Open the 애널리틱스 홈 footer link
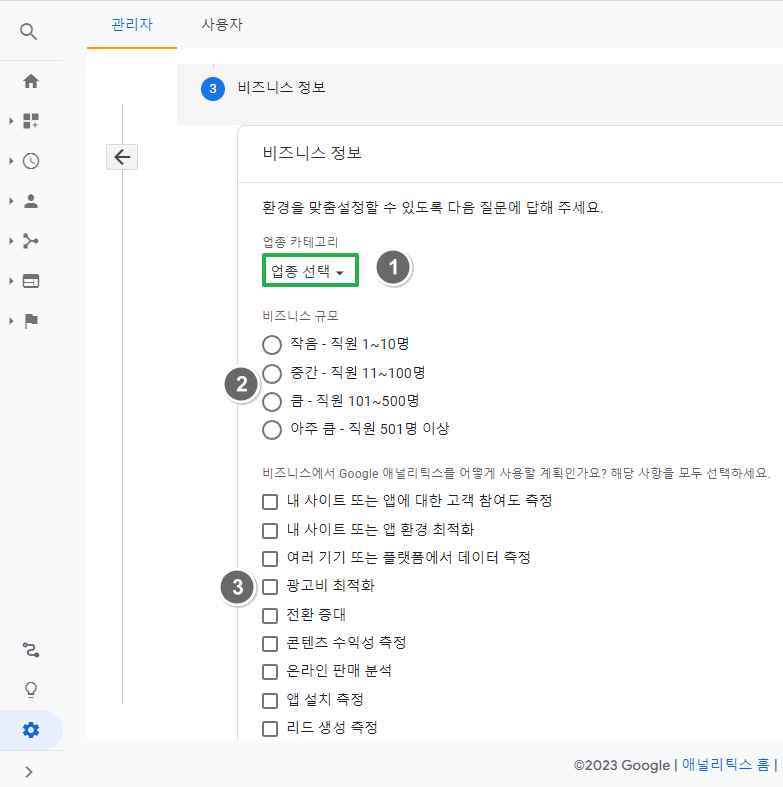This screenshot has height=787, width=783. click(x=725, y=764)
